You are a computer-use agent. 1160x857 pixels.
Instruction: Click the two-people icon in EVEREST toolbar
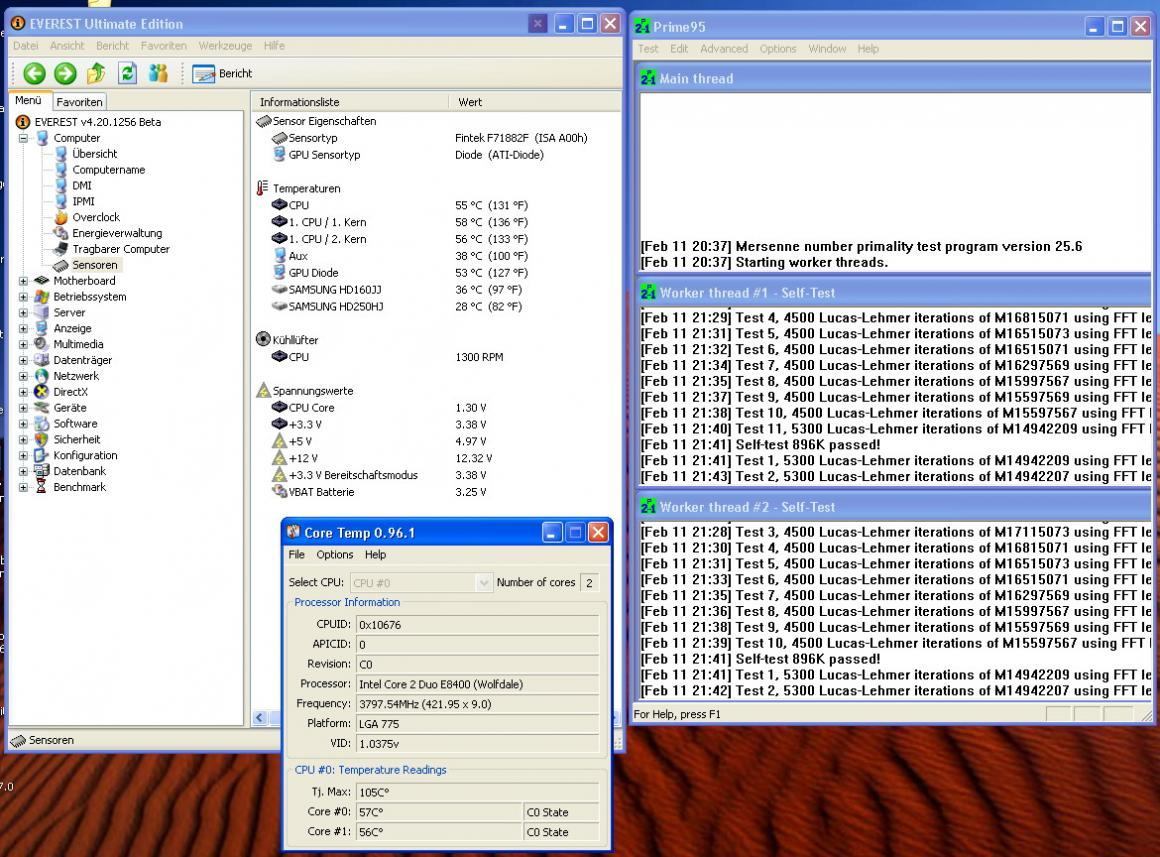(x=158, y=73)
